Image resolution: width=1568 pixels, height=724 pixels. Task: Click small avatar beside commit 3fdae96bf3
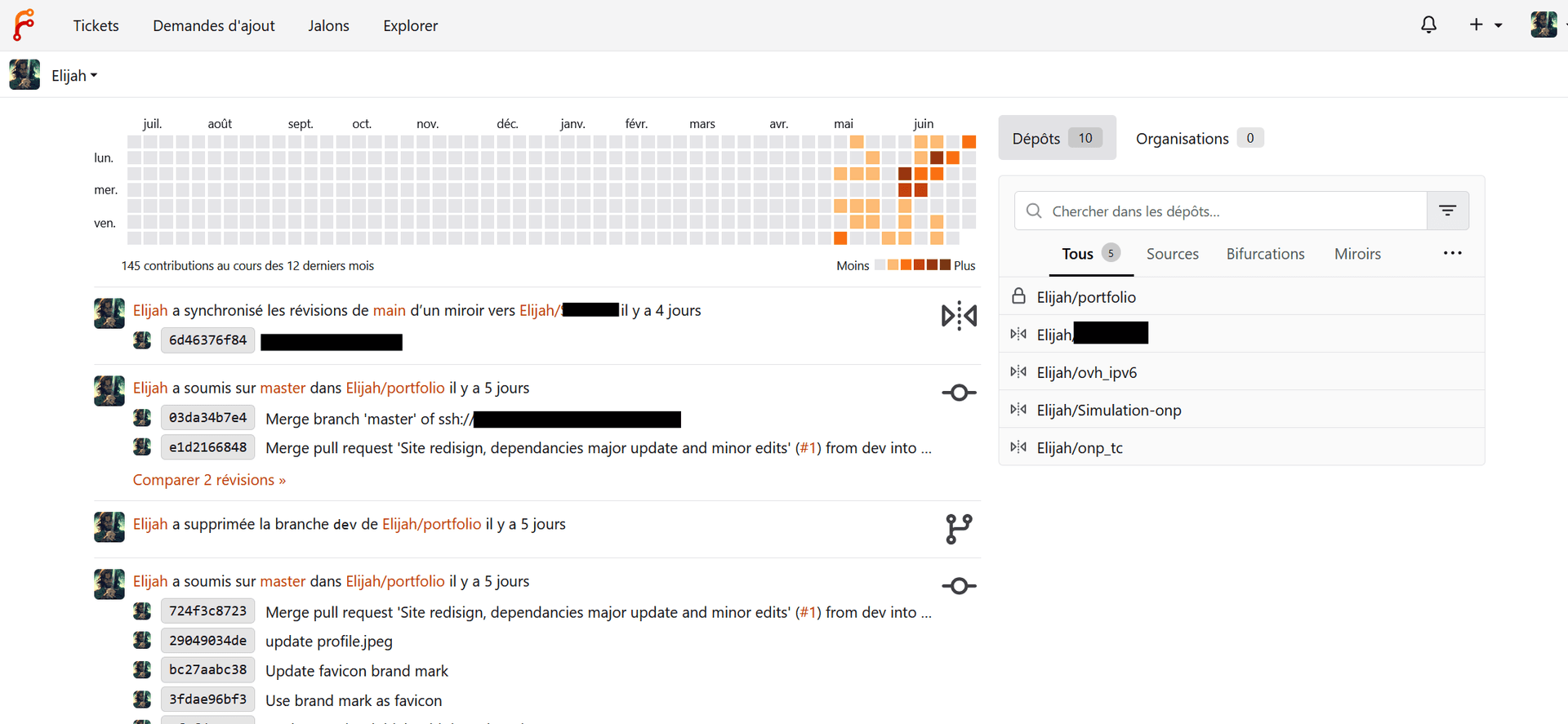[142, 700]
